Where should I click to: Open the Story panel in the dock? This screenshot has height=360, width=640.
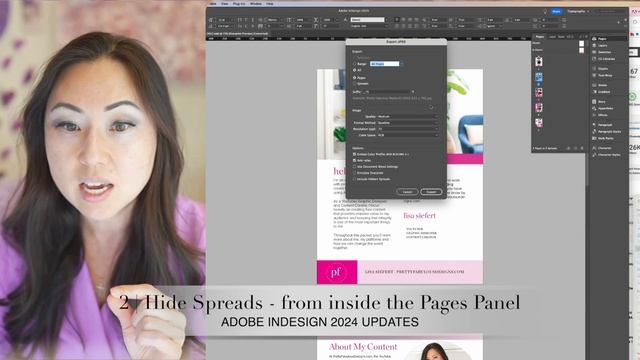[x=601, y=102]
